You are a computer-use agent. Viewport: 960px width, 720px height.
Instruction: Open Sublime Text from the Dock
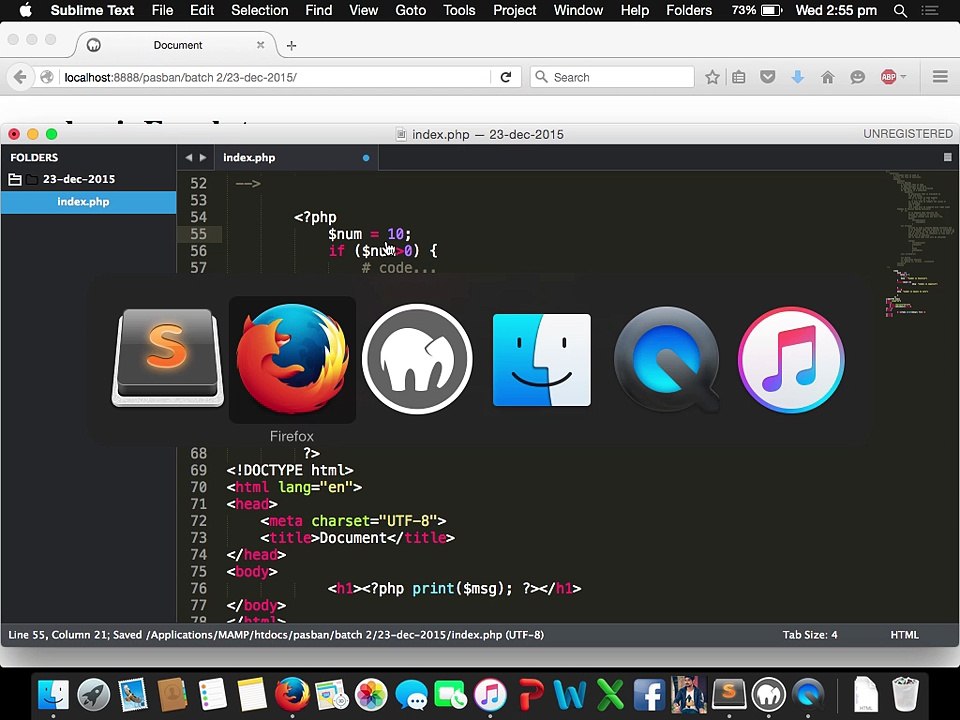[x=729, y=695]
